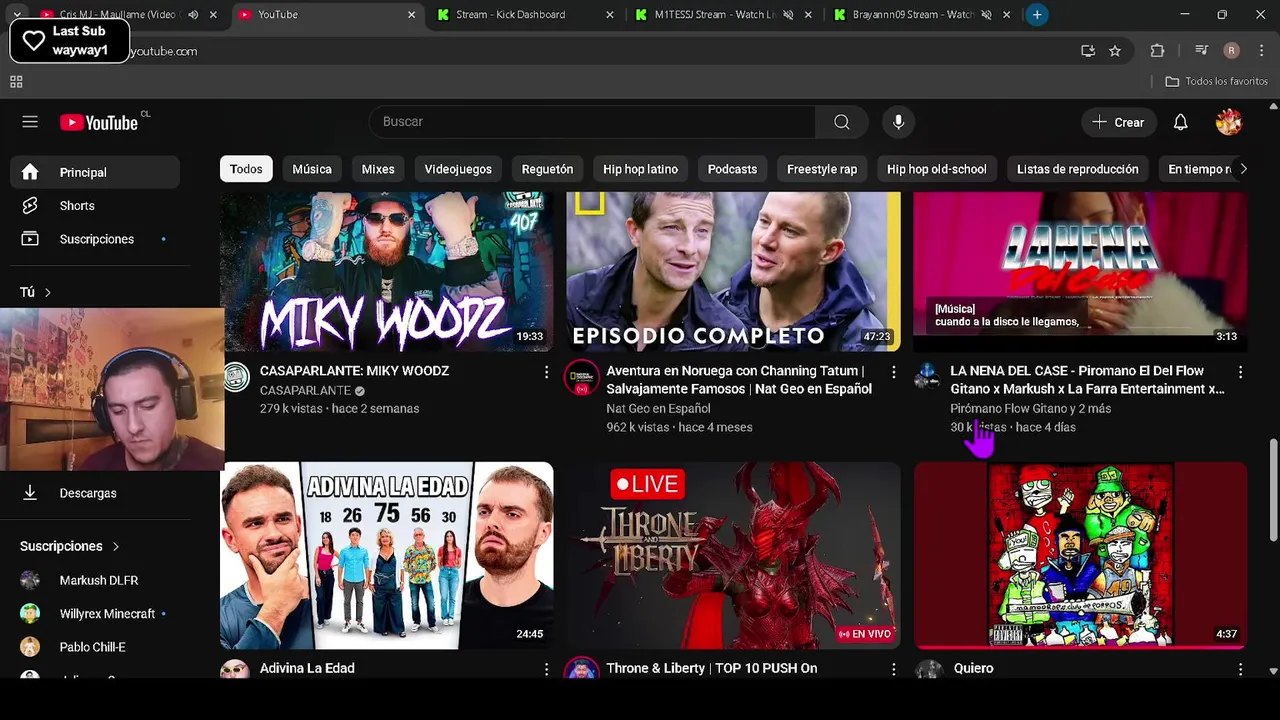Open the Adivina La Edad thumbnail
Viewport: 1280px width, 720px height.
pyautogui.click(x=386, y=555)
